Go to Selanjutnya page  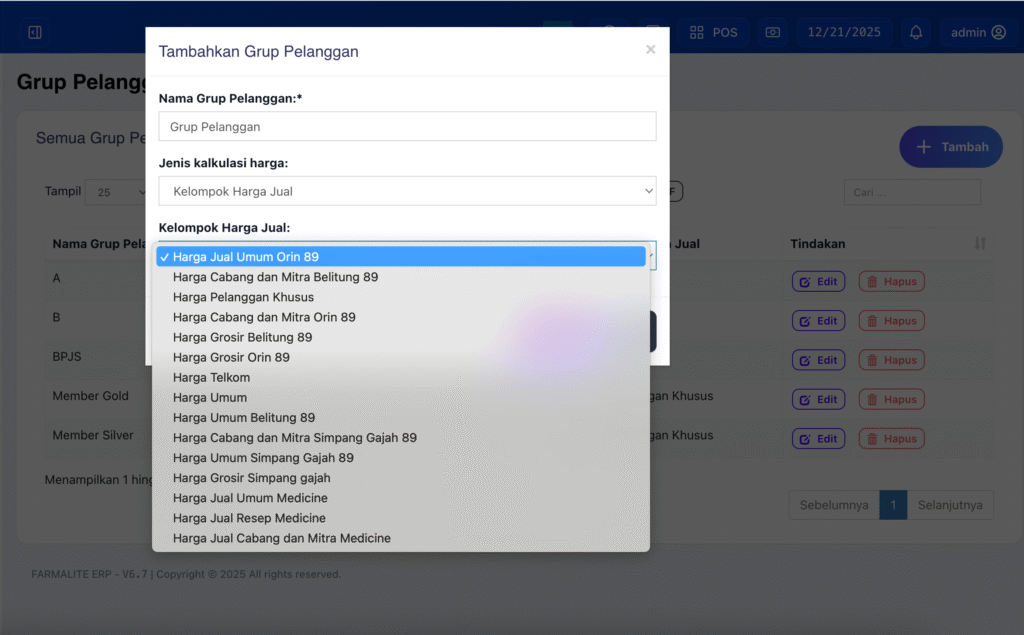pos(950,505)
